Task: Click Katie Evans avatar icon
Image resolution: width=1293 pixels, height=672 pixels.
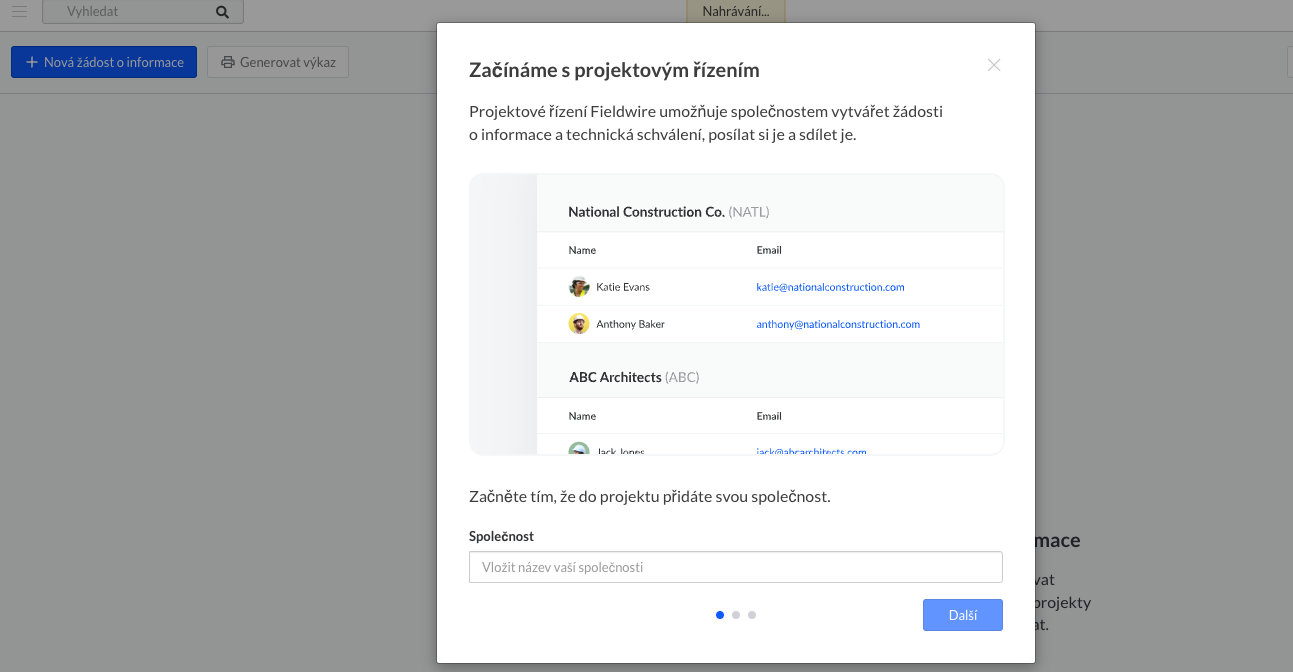Action: (x=579, y=287)
